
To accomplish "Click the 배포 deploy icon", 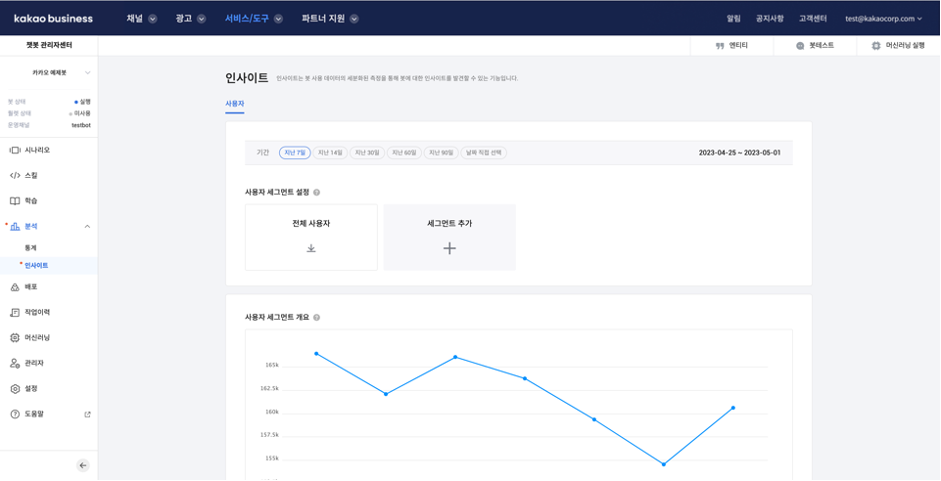I will [x=15, y=286].
